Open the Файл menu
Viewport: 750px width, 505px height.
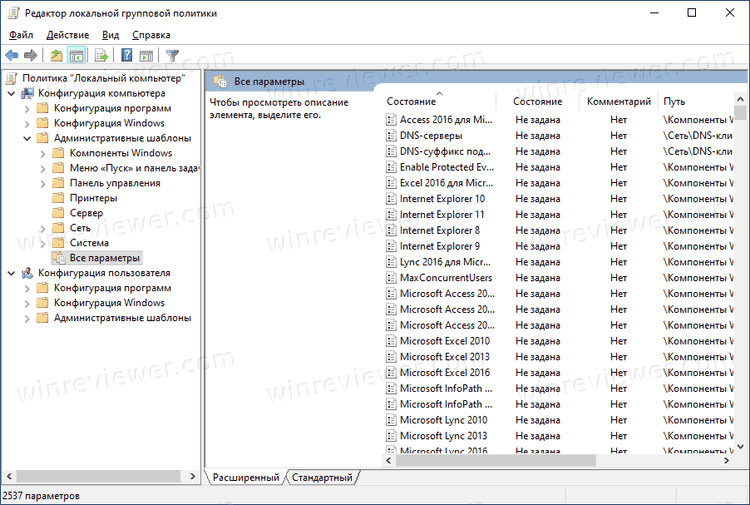click(x=21, y=35)
